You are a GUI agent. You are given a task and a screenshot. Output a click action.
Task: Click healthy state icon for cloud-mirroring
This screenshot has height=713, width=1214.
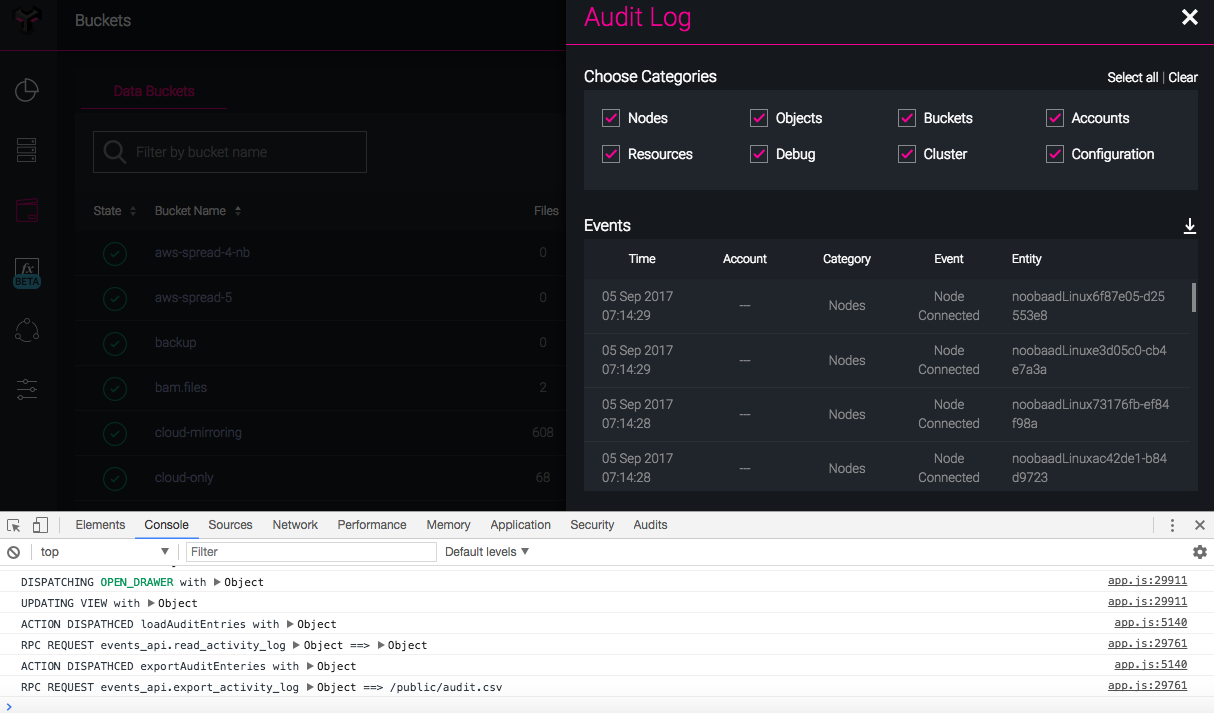click(x=115, y=433)
